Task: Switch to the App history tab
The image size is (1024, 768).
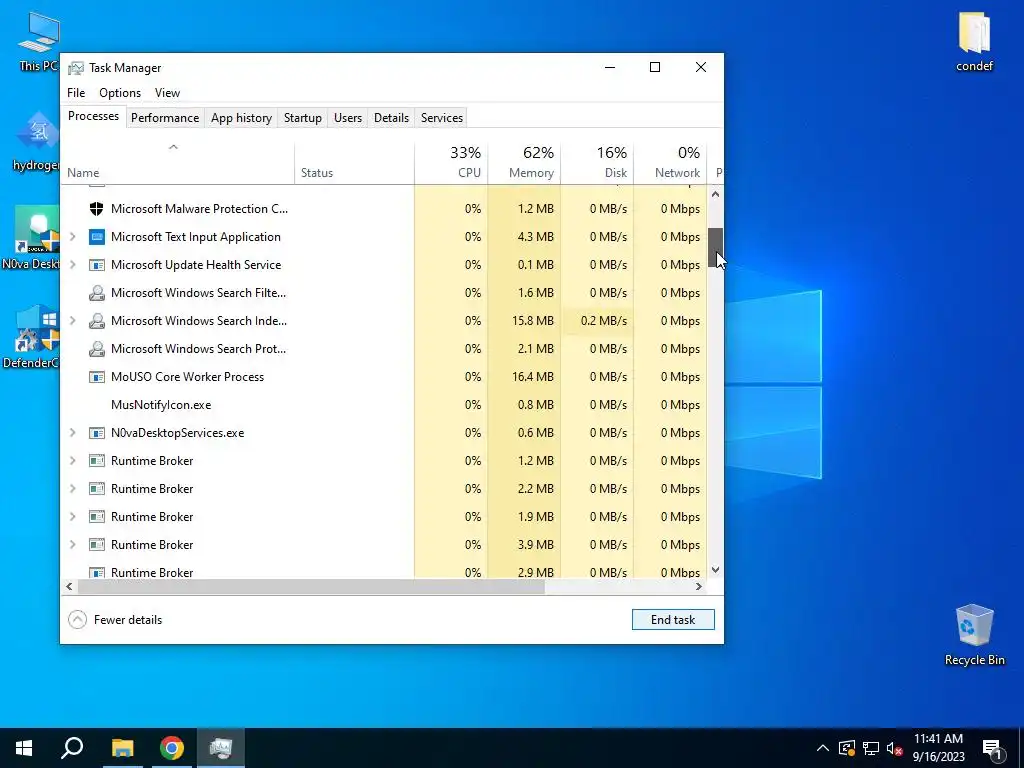Action: click(x=241, y=118)
